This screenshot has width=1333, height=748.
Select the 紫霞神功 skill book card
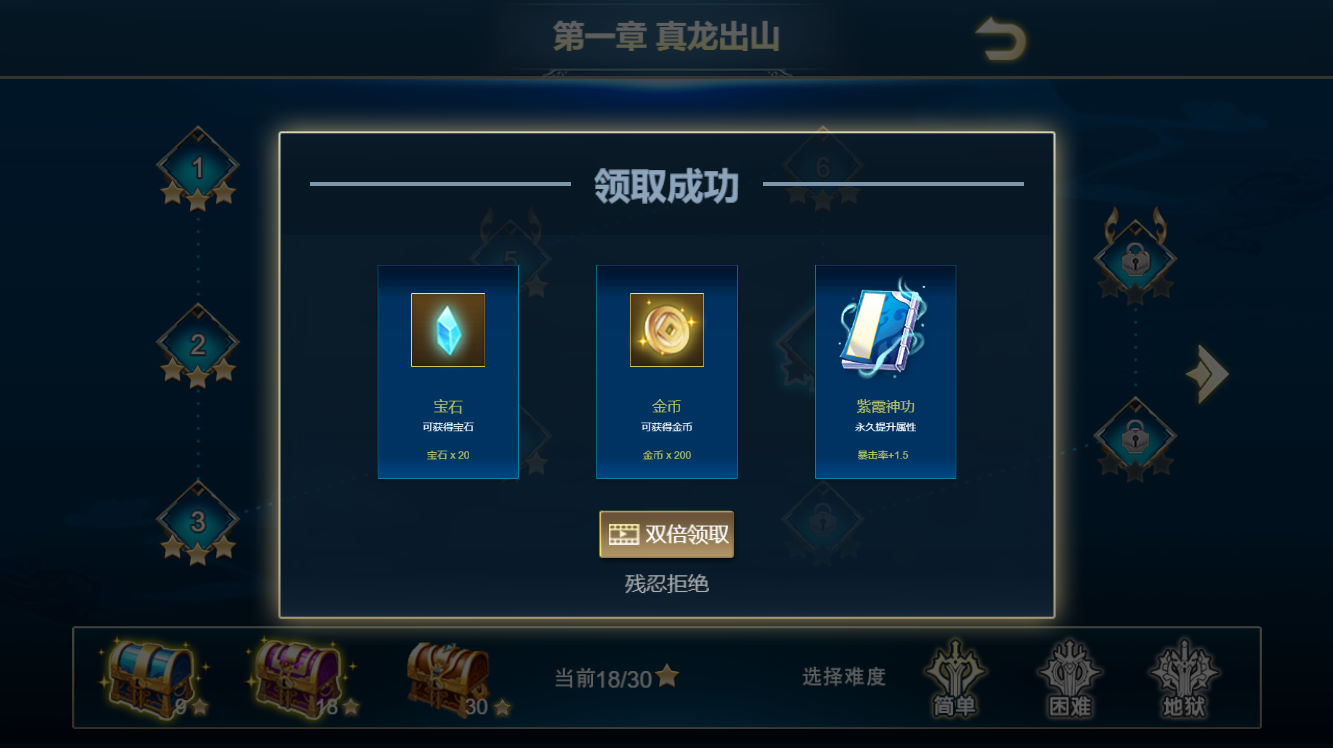[886, 372]
